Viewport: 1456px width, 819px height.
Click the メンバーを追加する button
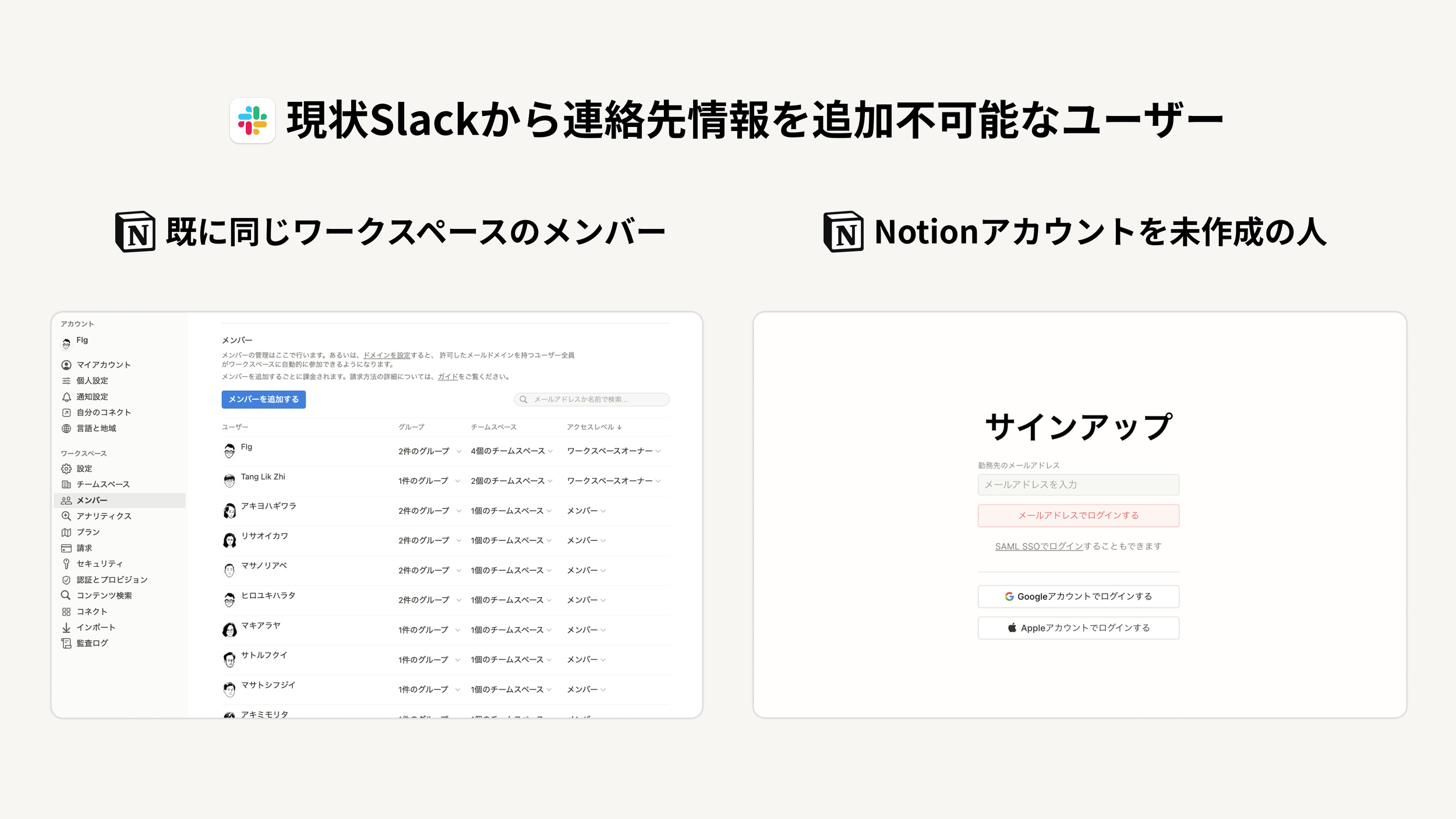(263, 400)
